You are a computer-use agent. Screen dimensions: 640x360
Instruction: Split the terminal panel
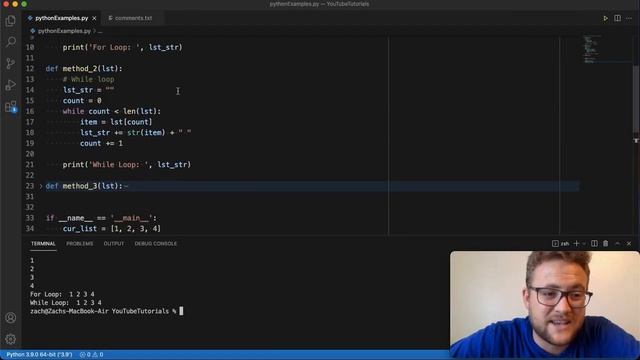point(594,244)
